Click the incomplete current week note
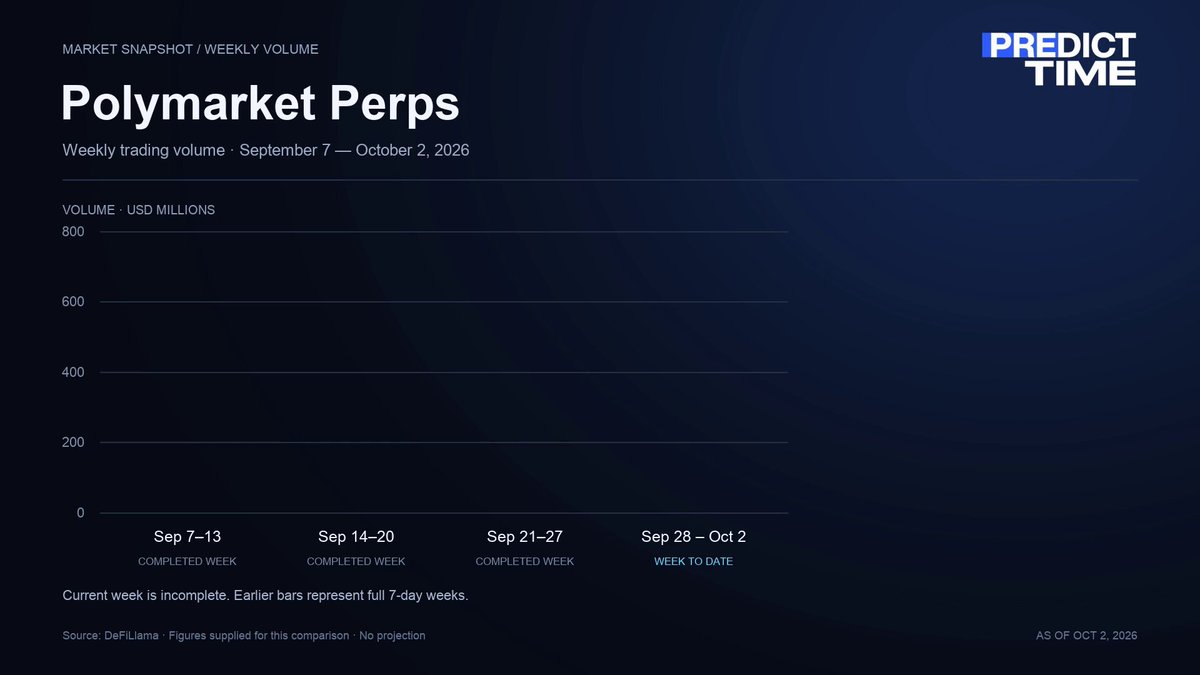Screen dimensions: 1200x675 pos(265,596)
